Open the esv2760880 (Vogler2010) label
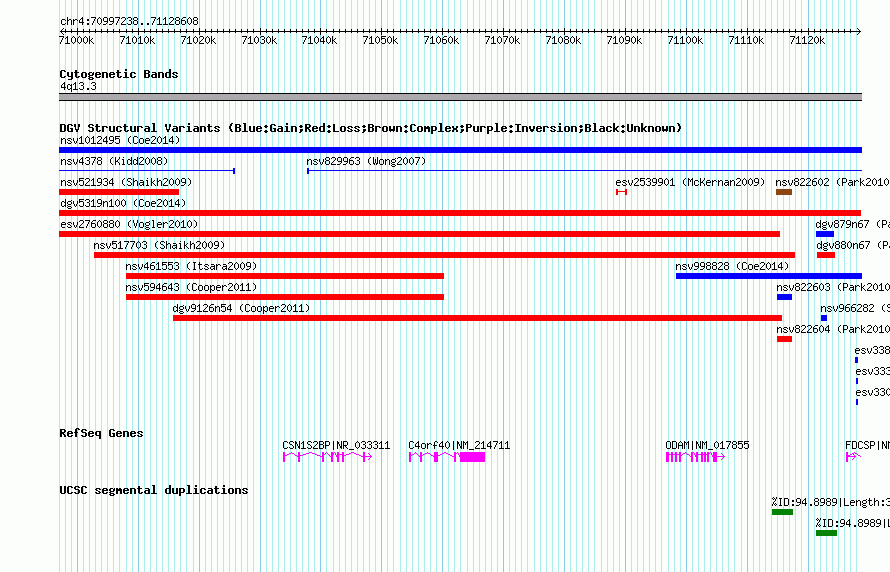This screenshot has height=572, width=890. (129, 224)
